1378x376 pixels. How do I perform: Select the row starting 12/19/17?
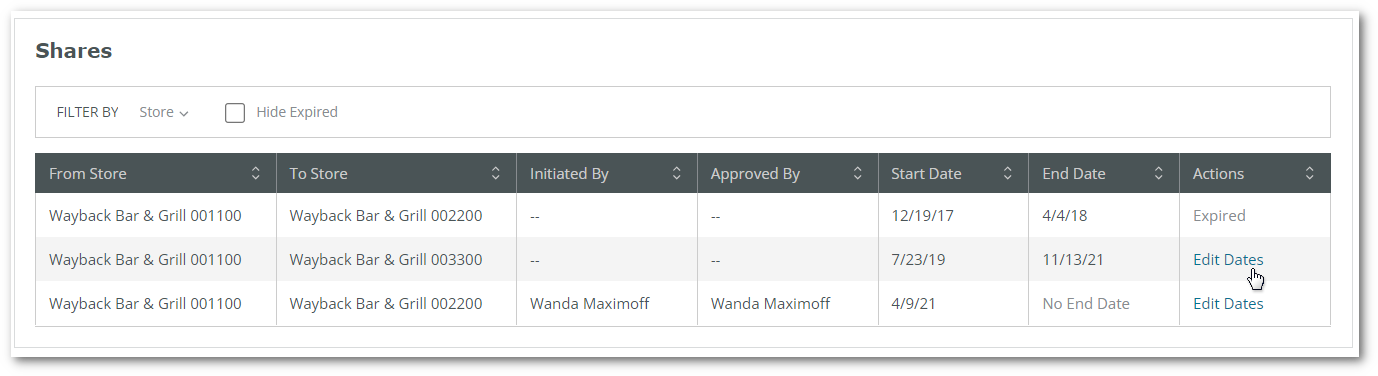[682, 215]
